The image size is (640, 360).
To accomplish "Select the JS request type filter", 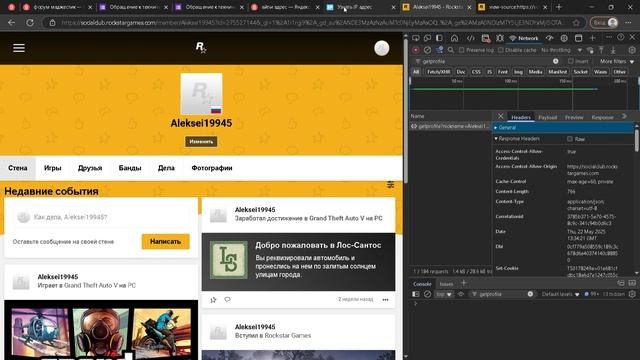I will 489,72.
